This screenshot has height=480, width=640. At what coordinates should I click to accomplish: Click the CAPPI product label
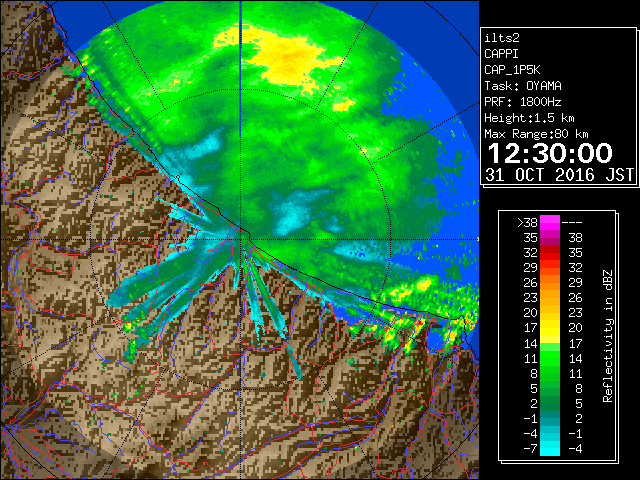tap(501, 54)
